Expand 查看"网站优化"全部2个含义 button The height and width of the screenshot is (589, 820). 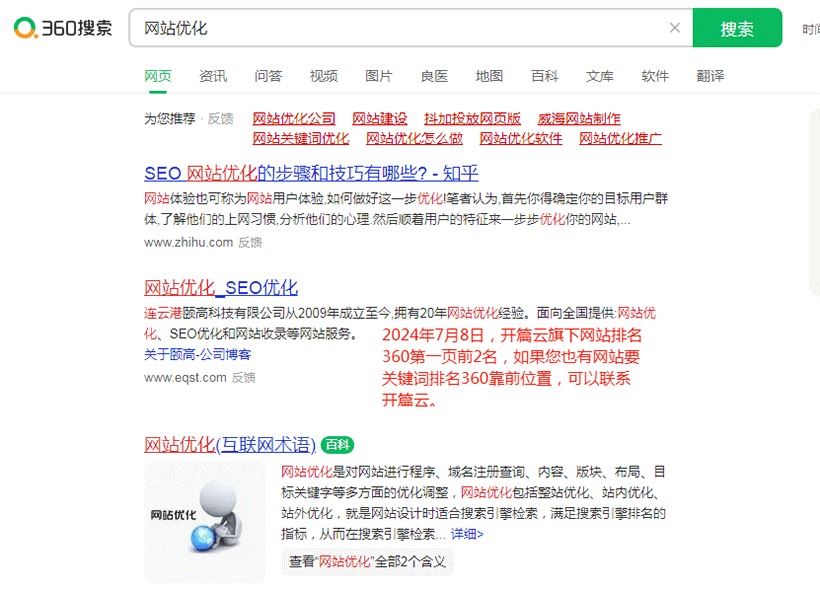coord(367,562)
